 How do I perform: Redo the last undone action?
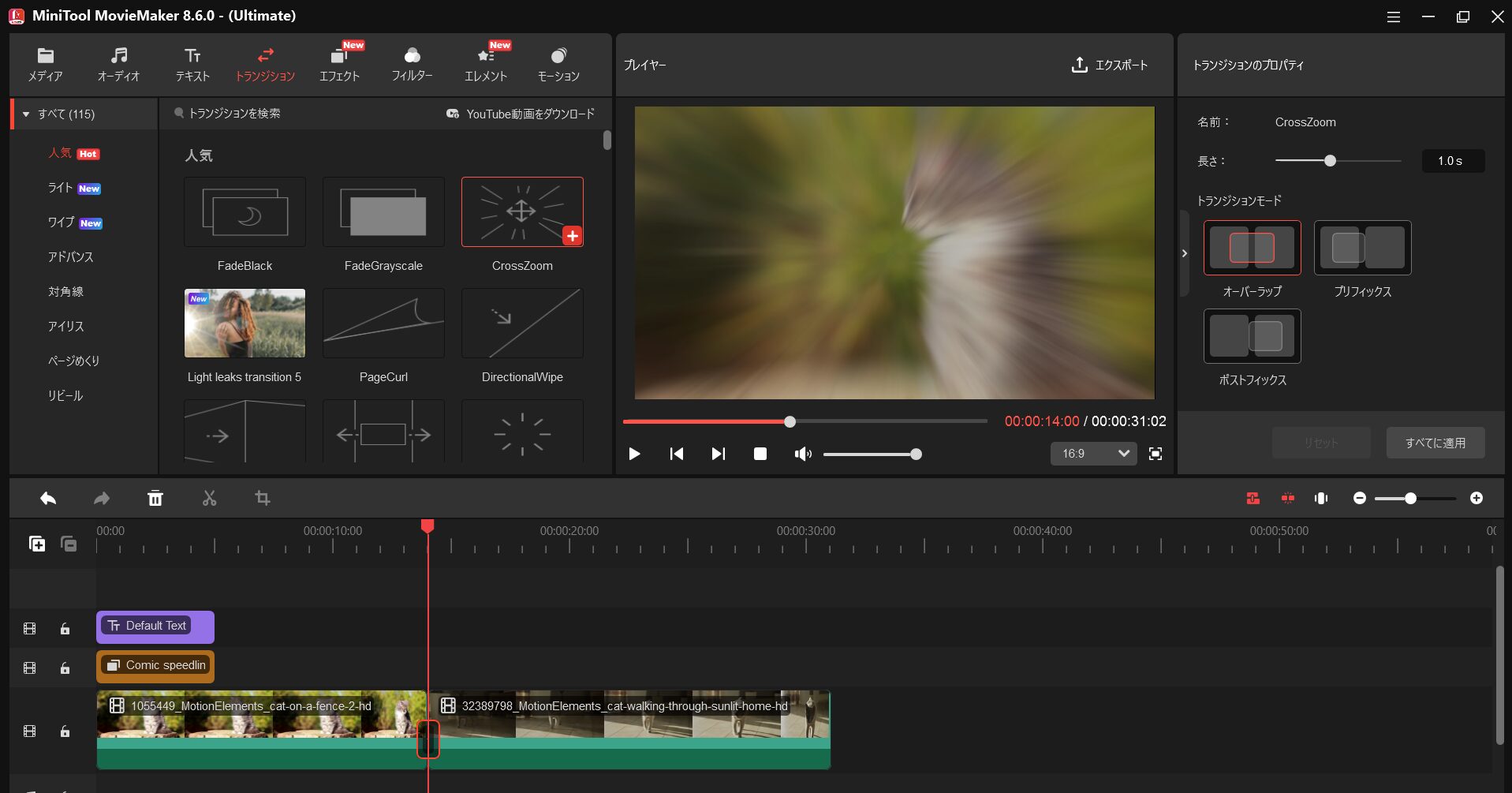[102, 499]
